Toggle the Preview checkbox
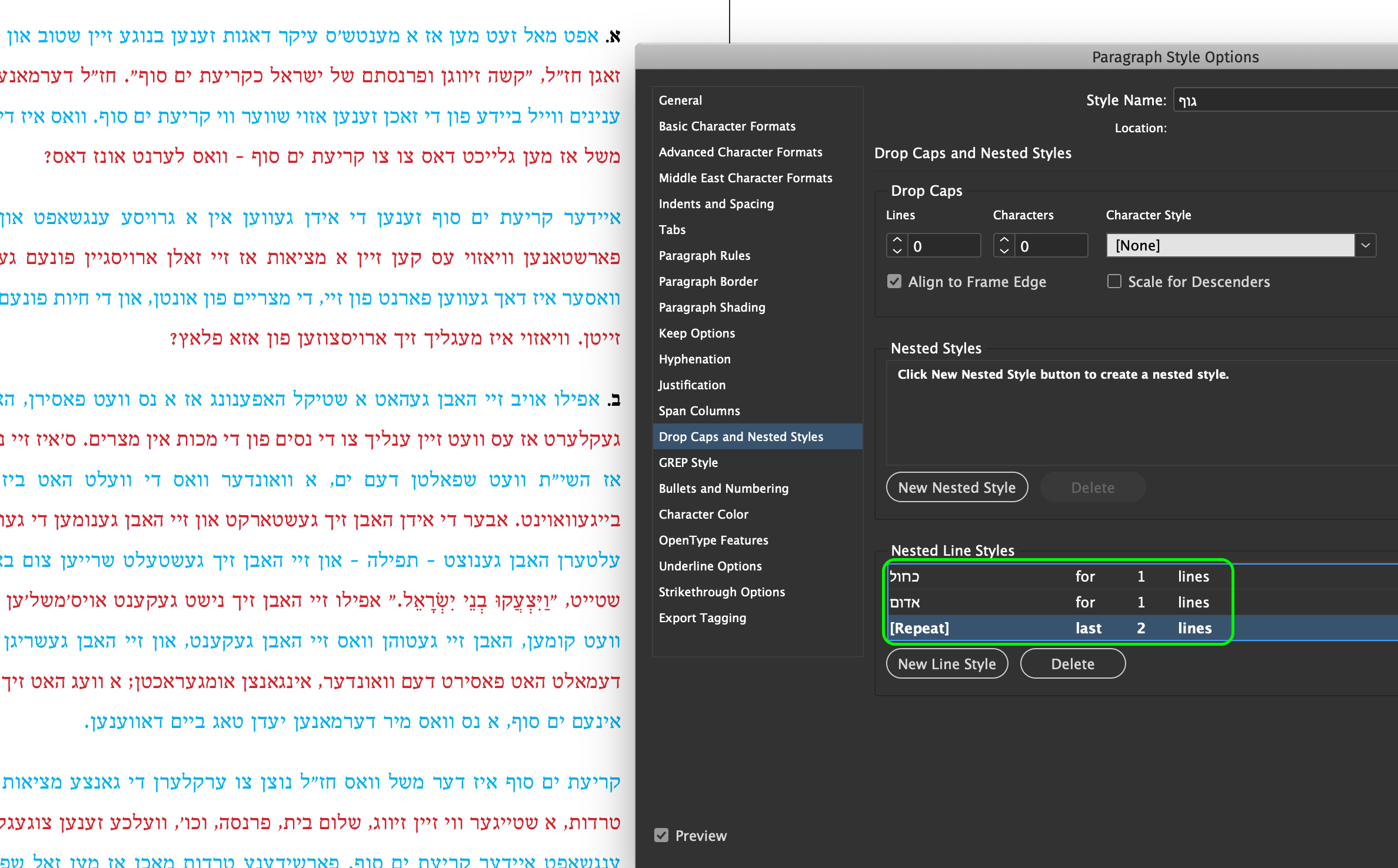Viewport: 1398px width, 868px height. 661,835
